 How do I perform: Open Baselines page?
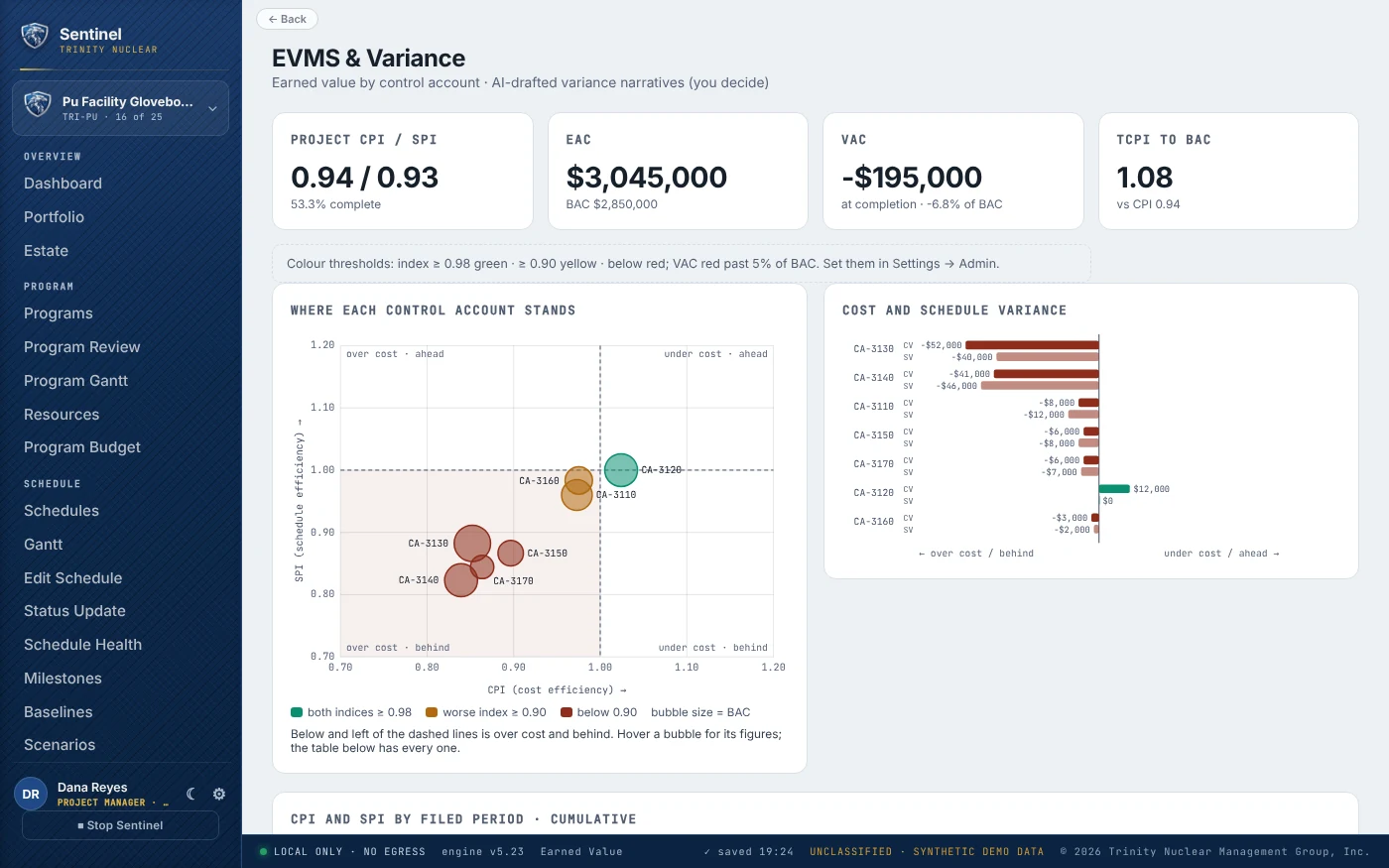(x=58, y=712)
